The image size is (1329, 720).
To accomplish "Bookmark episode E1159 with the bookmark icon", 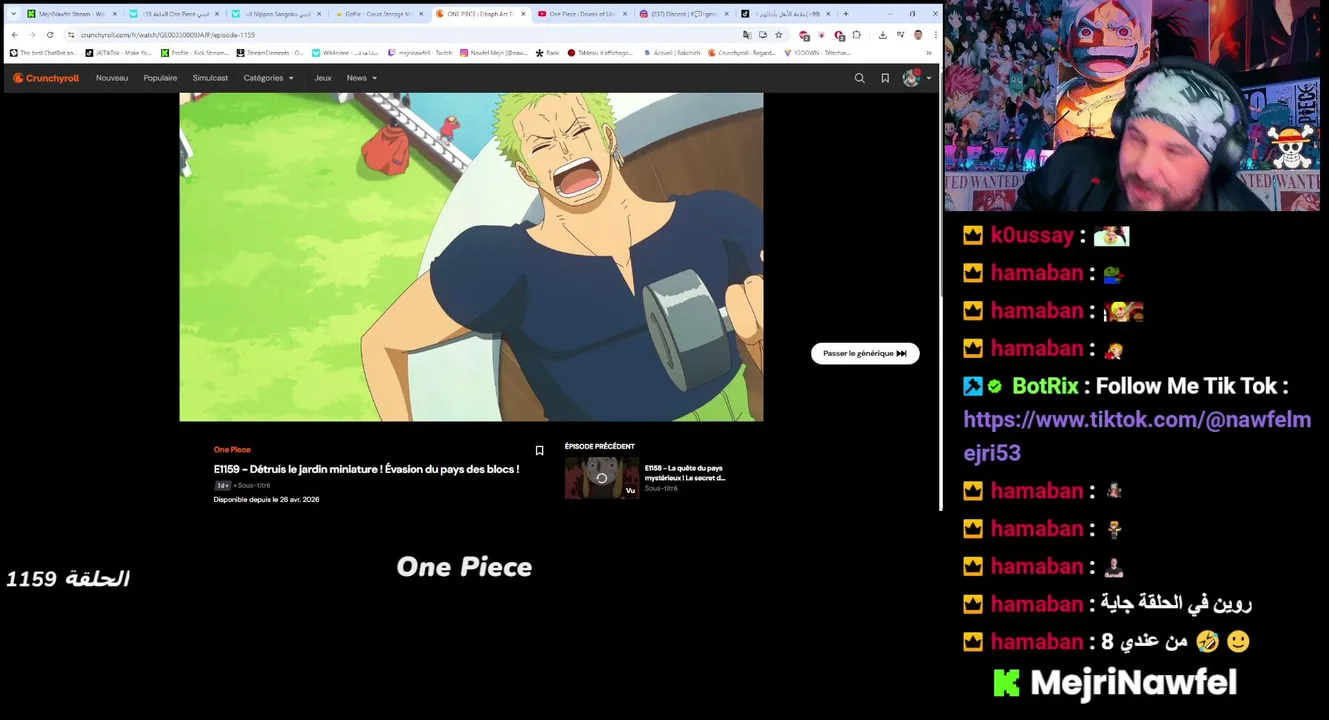I will [x=539, y=451].
